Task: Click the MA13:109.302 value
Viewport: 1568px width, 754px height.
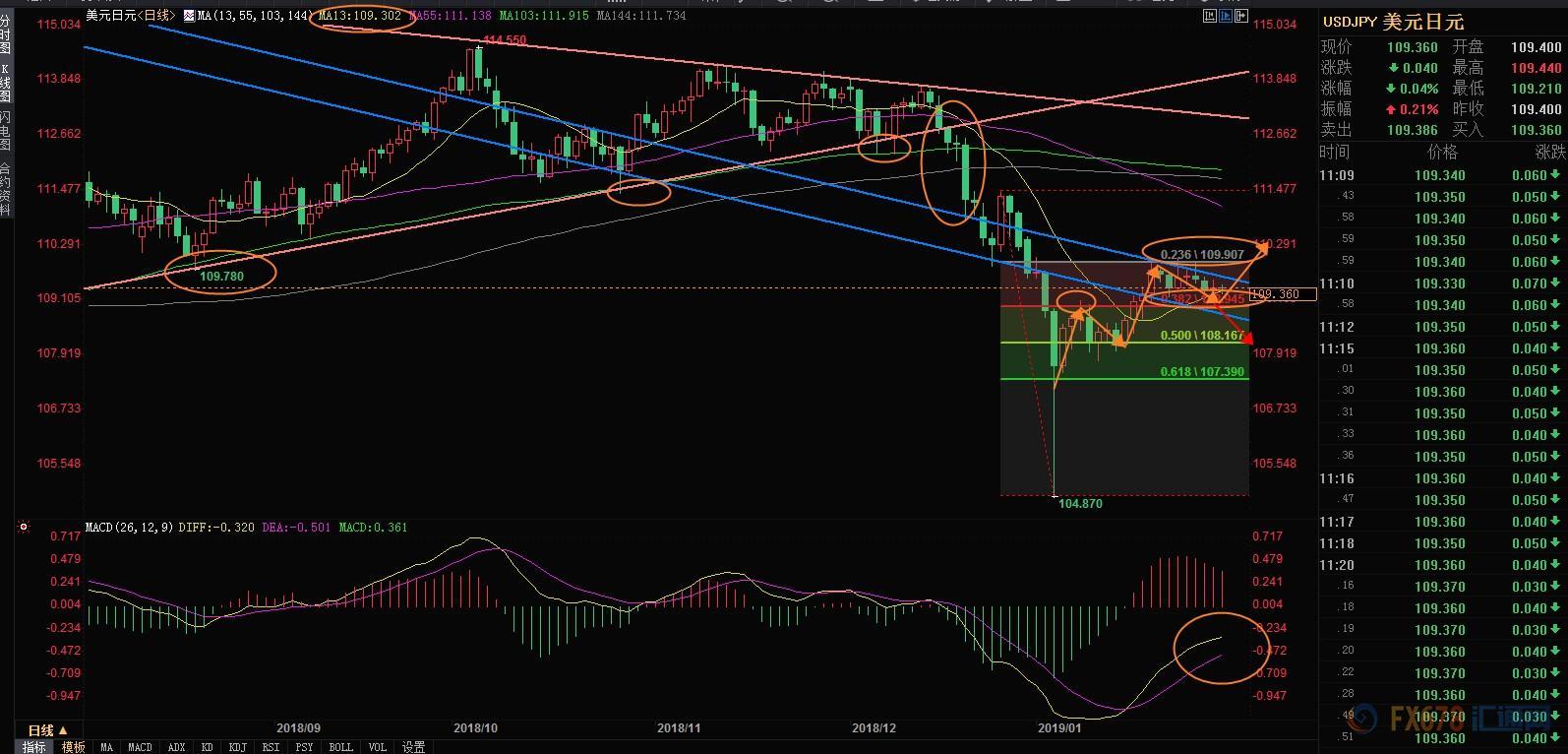Action: tap(360, 16)
